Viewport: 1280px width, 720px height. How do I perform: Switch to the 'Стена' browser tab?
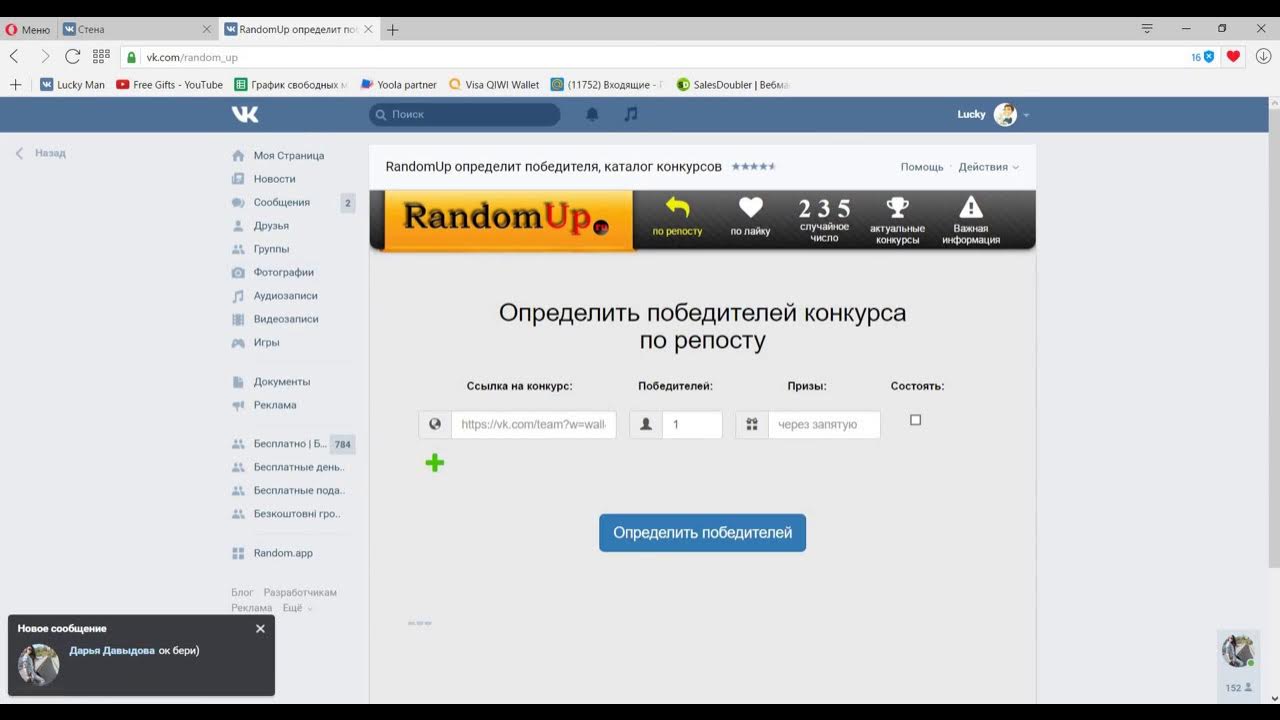[138, 30]
